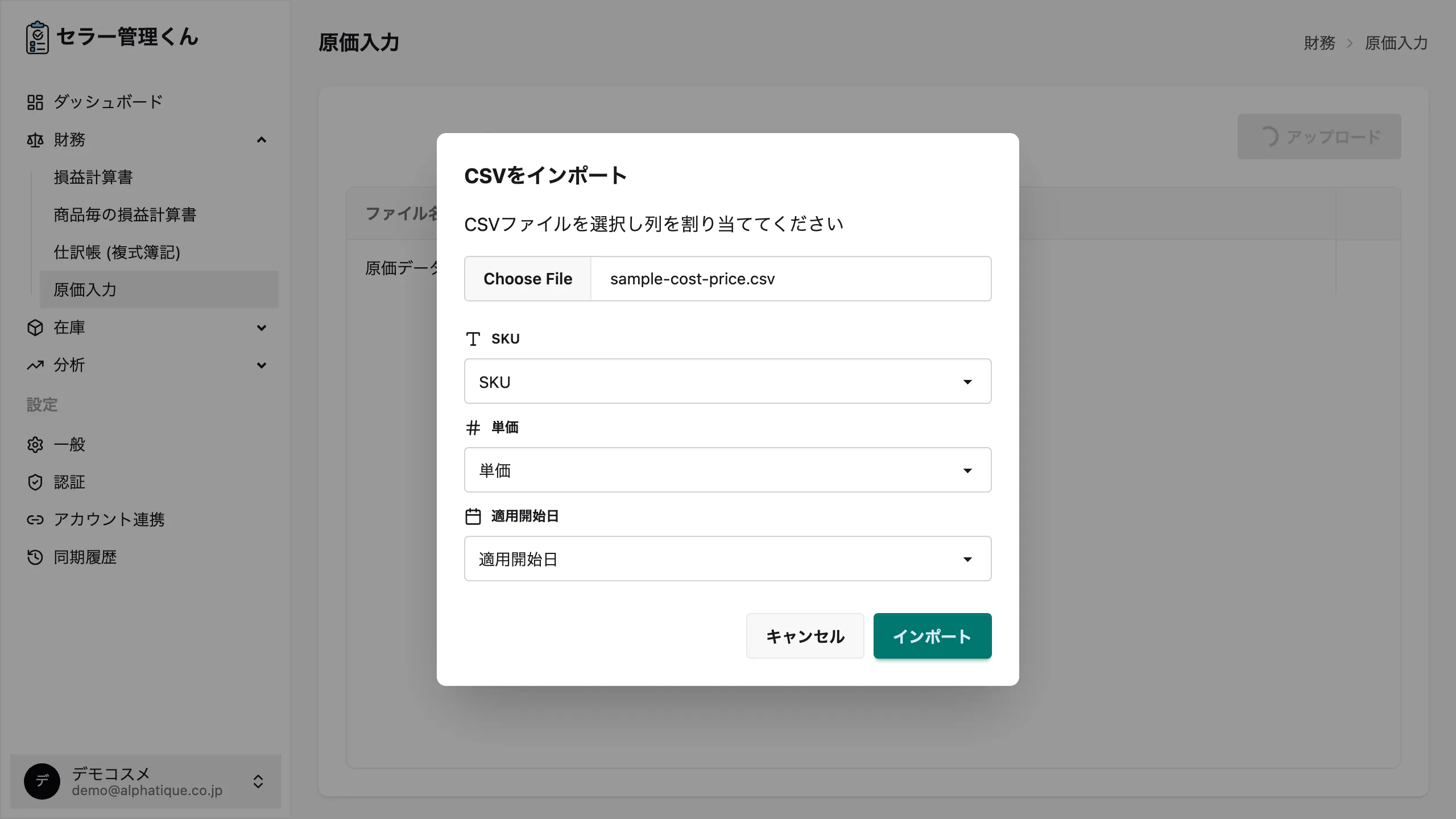Go to 商品毎の損益計算書 page
This screenshot has height=819, width=1456.
159,215
